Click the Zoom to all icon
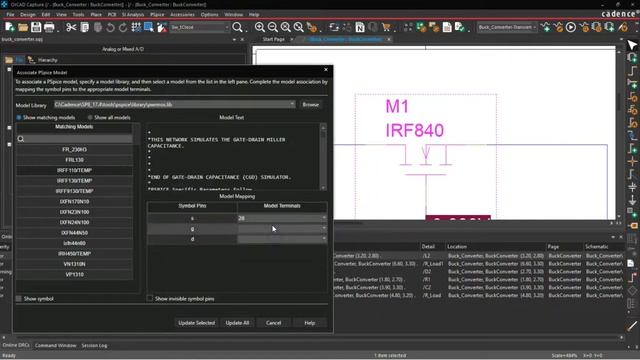 coord(299,27)
